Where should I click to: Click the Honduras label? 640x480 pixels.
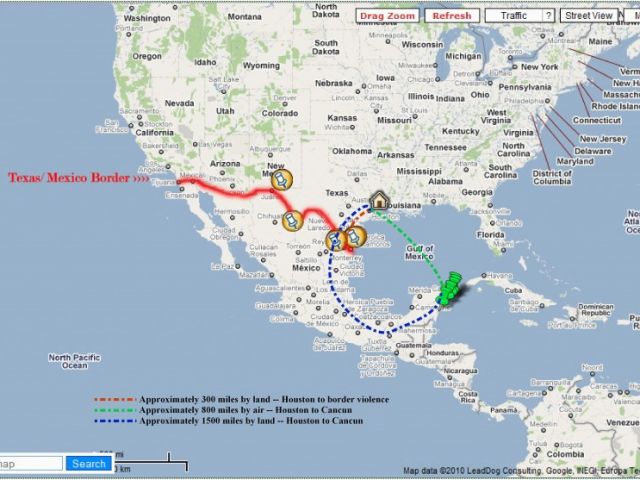coord(444,353)
